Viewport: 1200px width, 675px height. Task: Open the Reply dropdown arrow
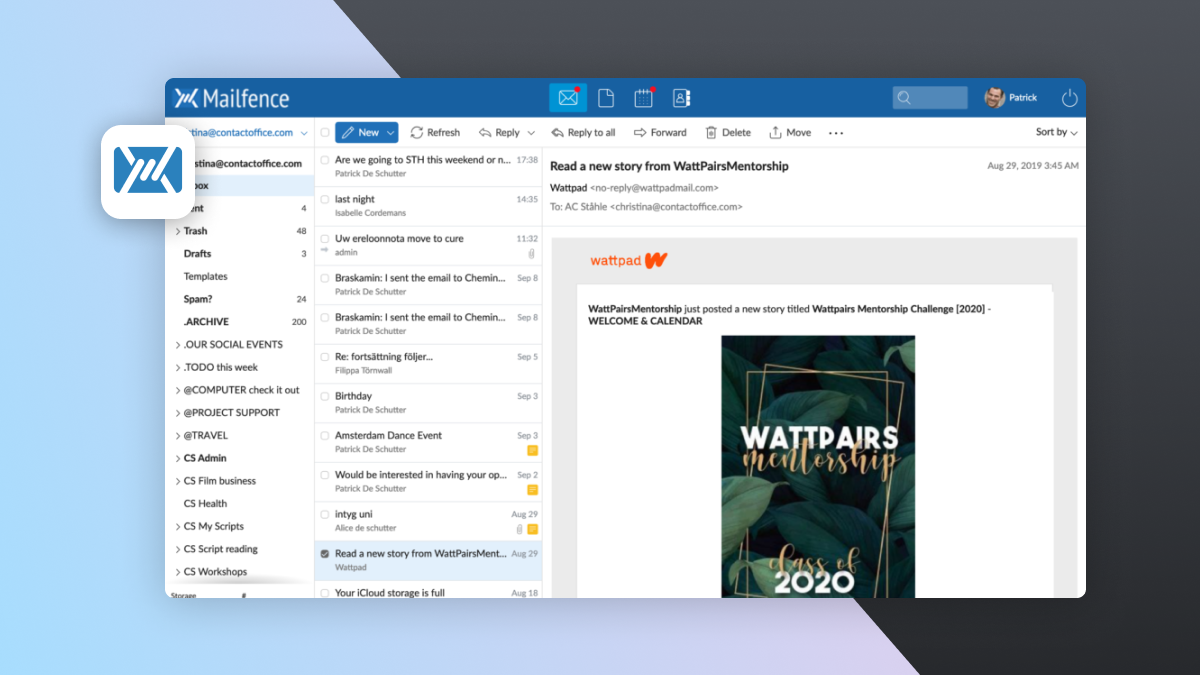pyautogui.click(x=531, y=132)
